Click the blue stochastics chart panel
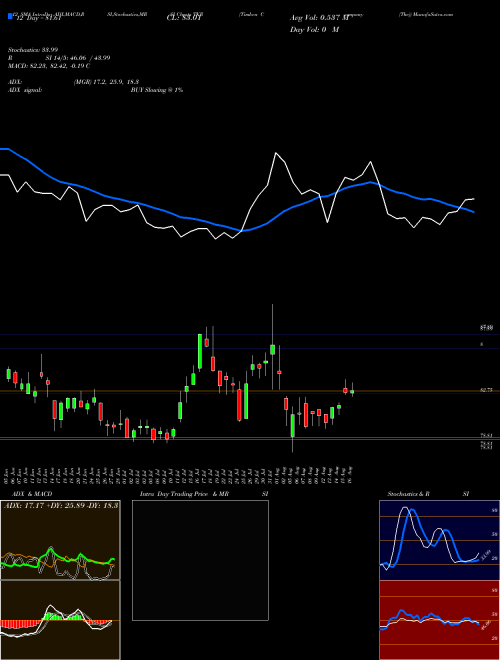500x660 pixels. point(439,540)
